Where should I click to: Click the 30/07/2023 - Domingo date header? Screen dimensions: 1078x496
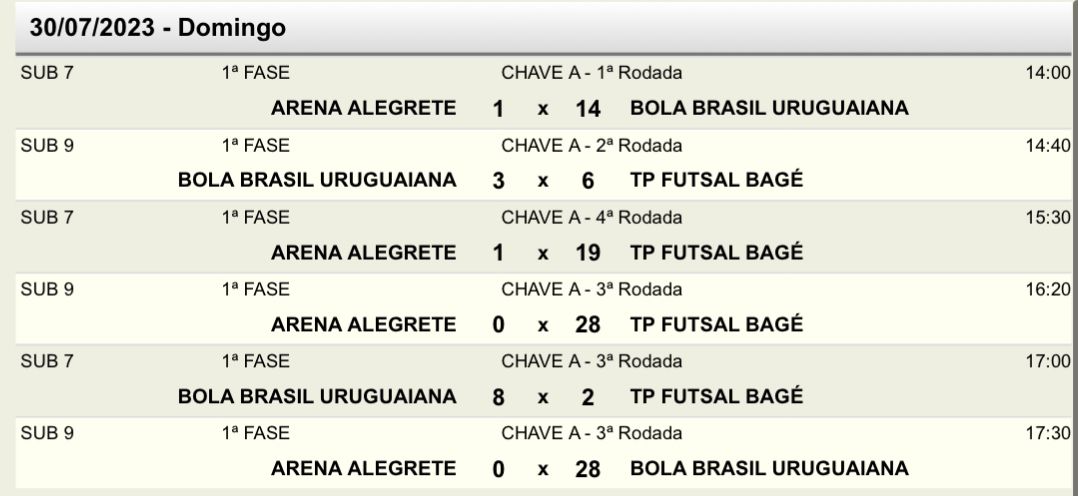[x=157, y=28]
